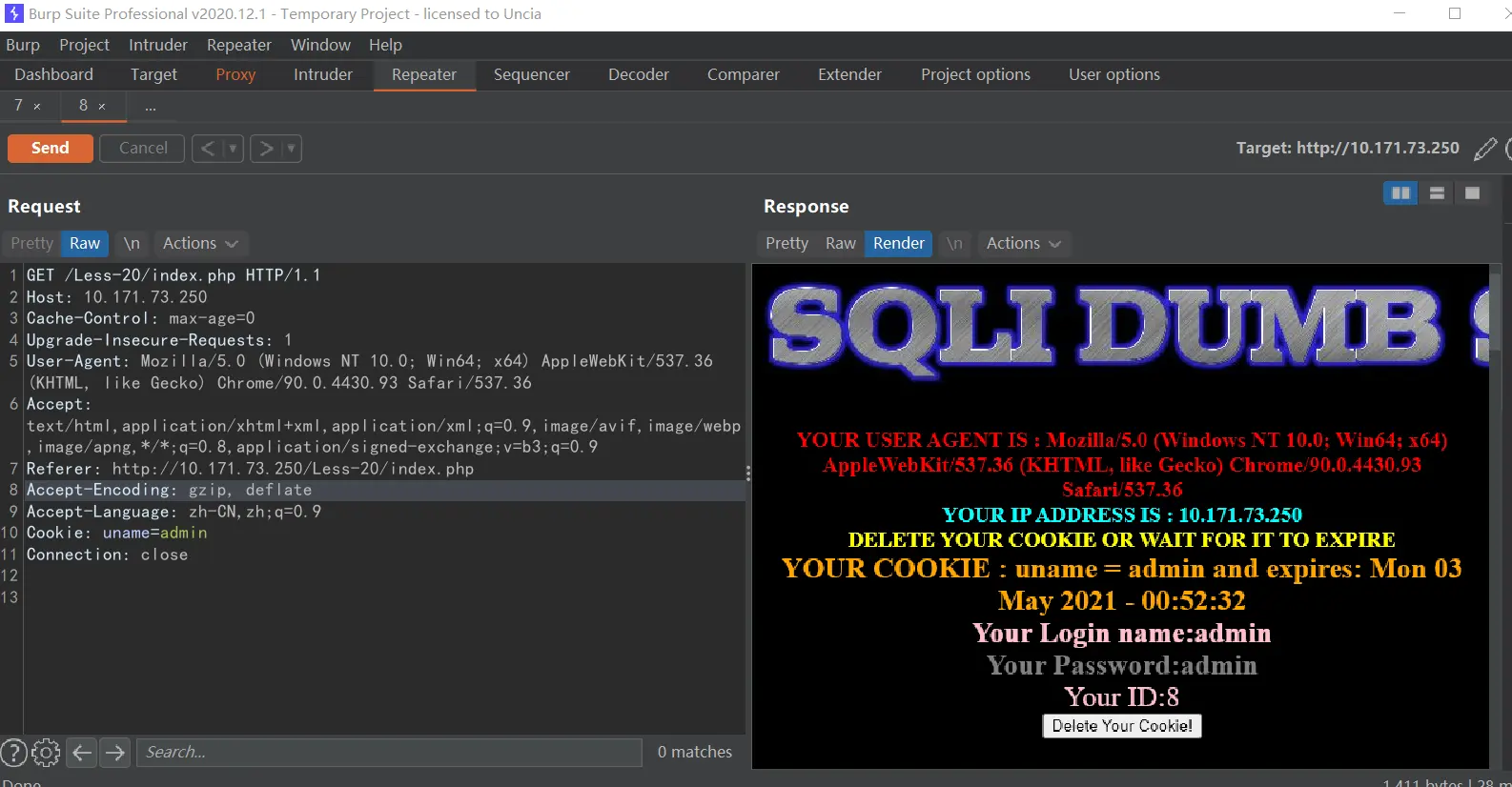Open search settings gear icon
1512x787 pixels.
click(x=46, y=753)
